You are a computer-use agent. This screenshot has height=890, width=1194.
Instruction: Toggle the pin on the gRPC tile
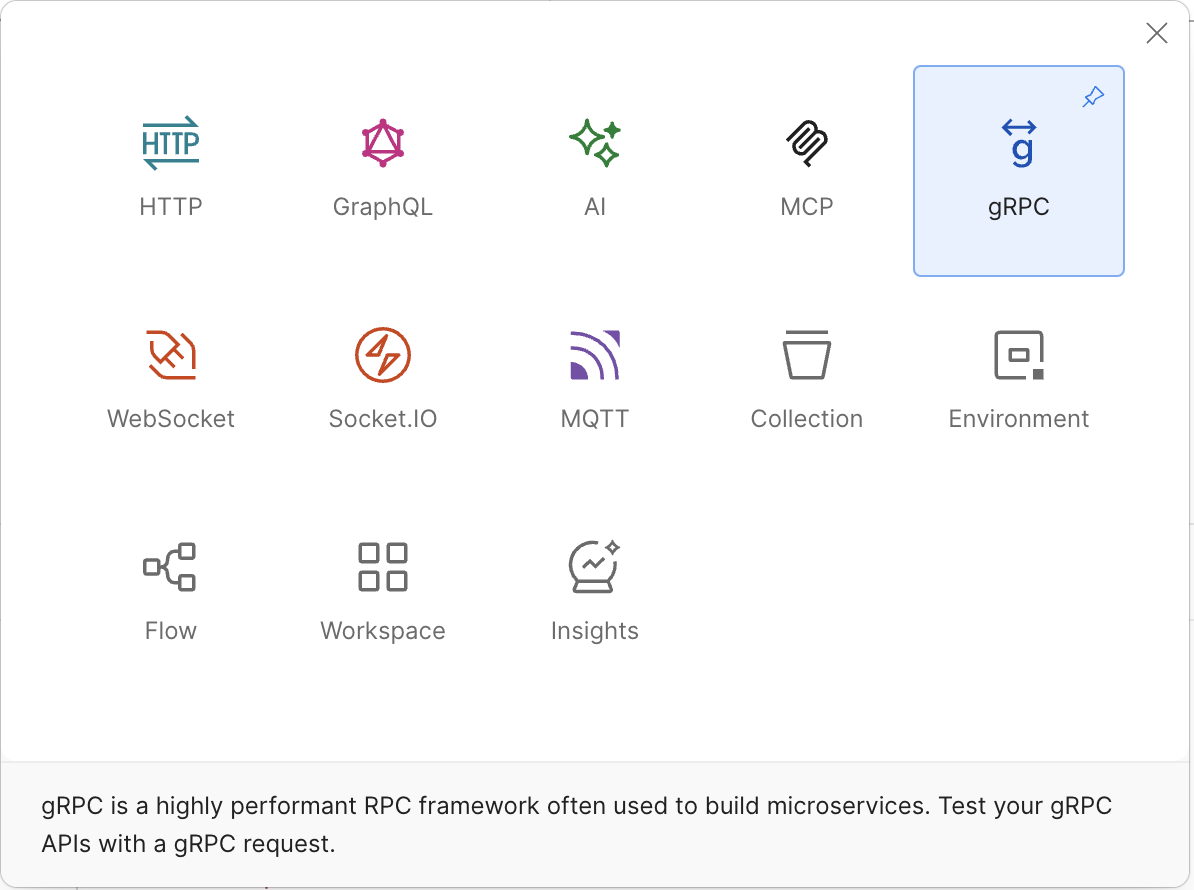1094,97
